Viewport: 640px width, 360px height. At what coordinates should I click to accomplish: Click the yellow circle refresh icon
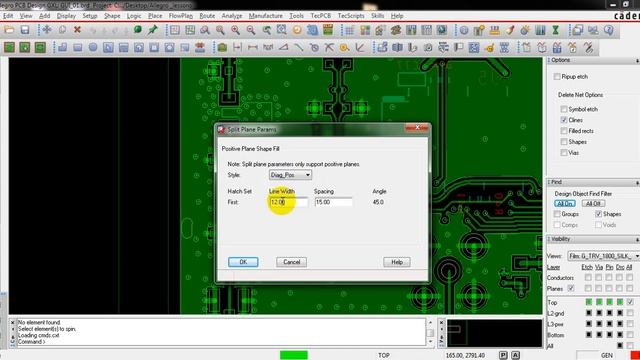(297, 30)
